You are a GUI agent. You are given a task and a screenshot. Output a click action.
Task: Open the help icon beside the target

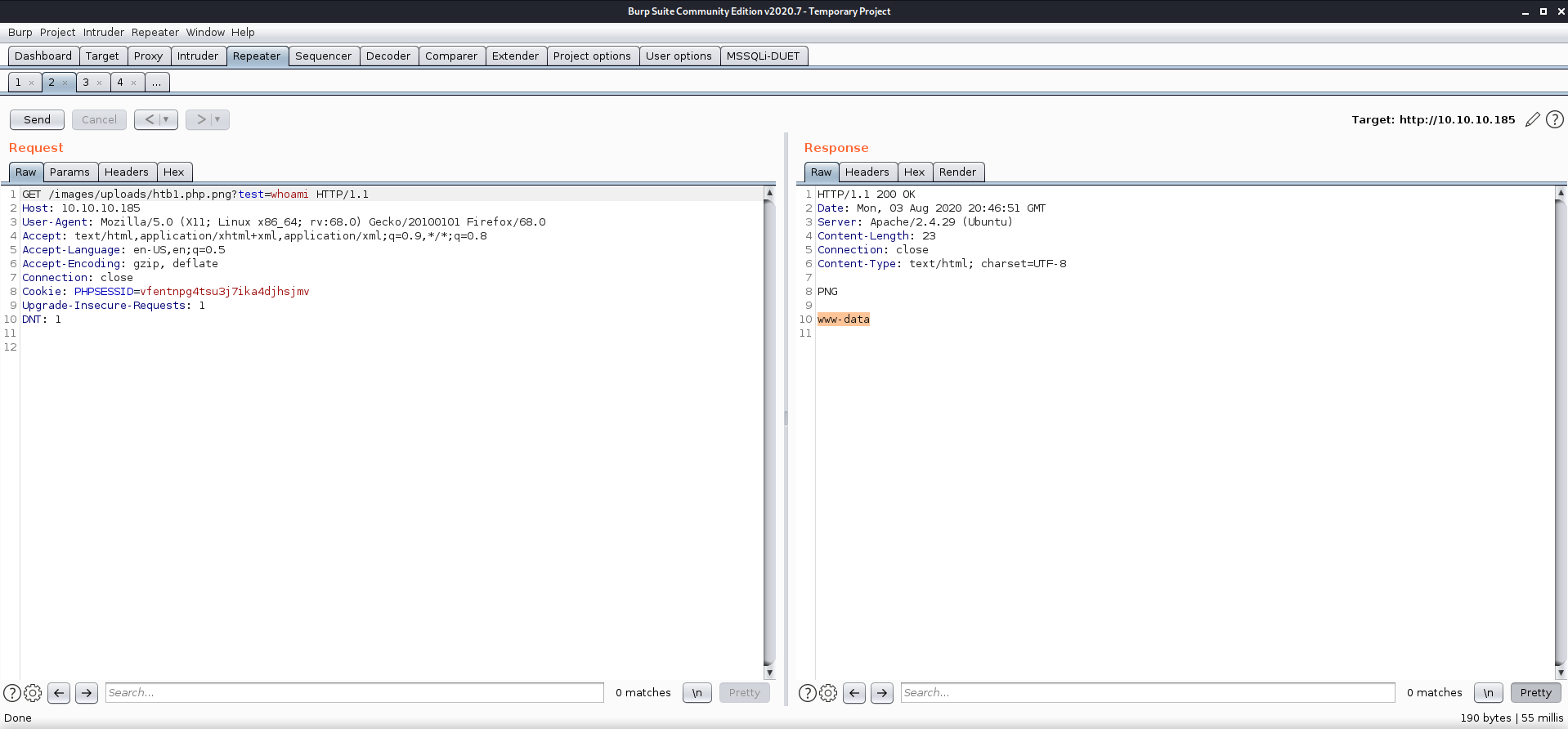point(1555,119)
